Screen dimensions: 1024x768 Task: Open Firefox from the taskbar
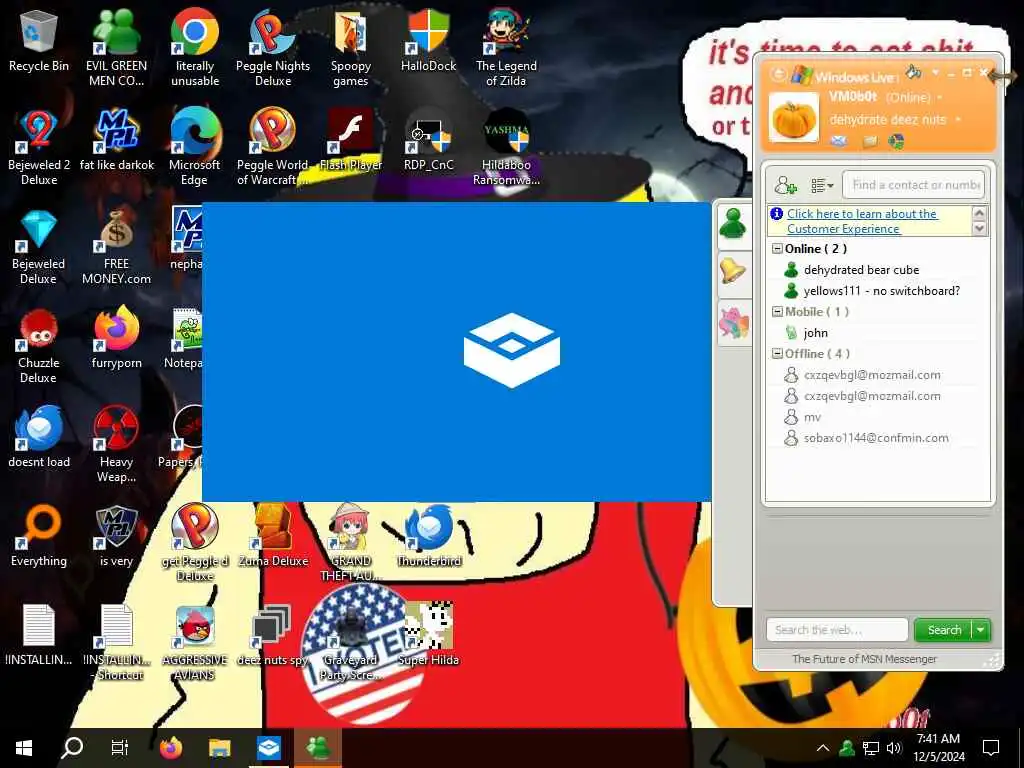[x=170, y=748]
